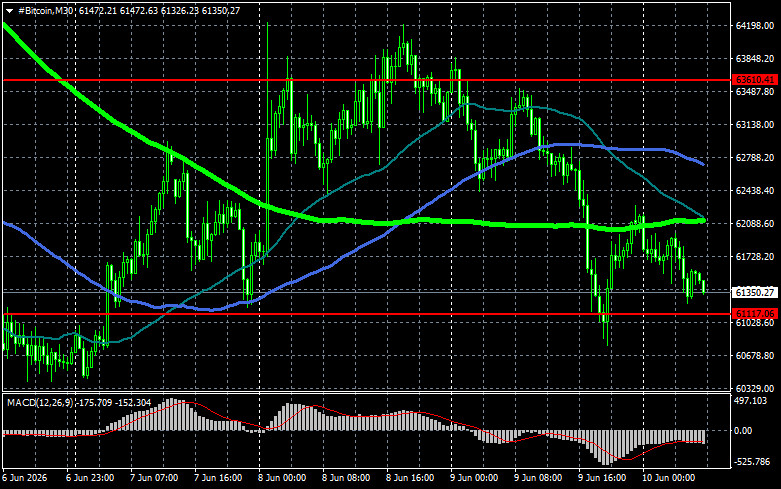
Task: Open the chart dropdown arrow beside #Bitcoin
Action: click(9, 11)
